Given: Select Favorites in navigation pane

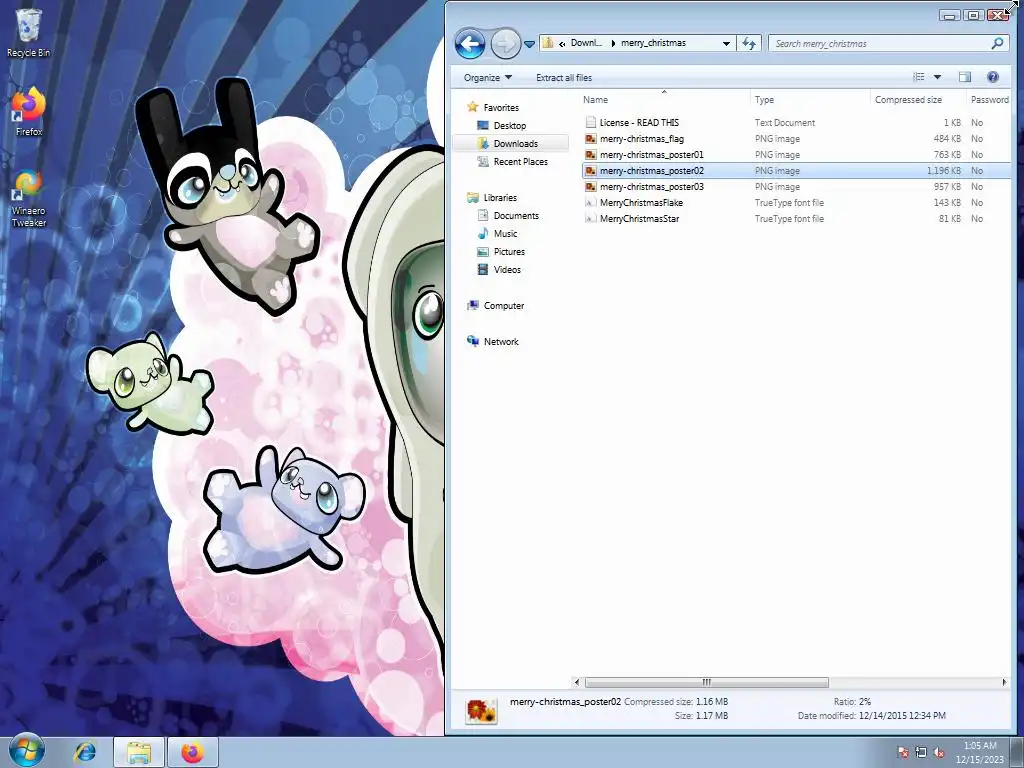Looking at the screenshot, I should point(501,107).
